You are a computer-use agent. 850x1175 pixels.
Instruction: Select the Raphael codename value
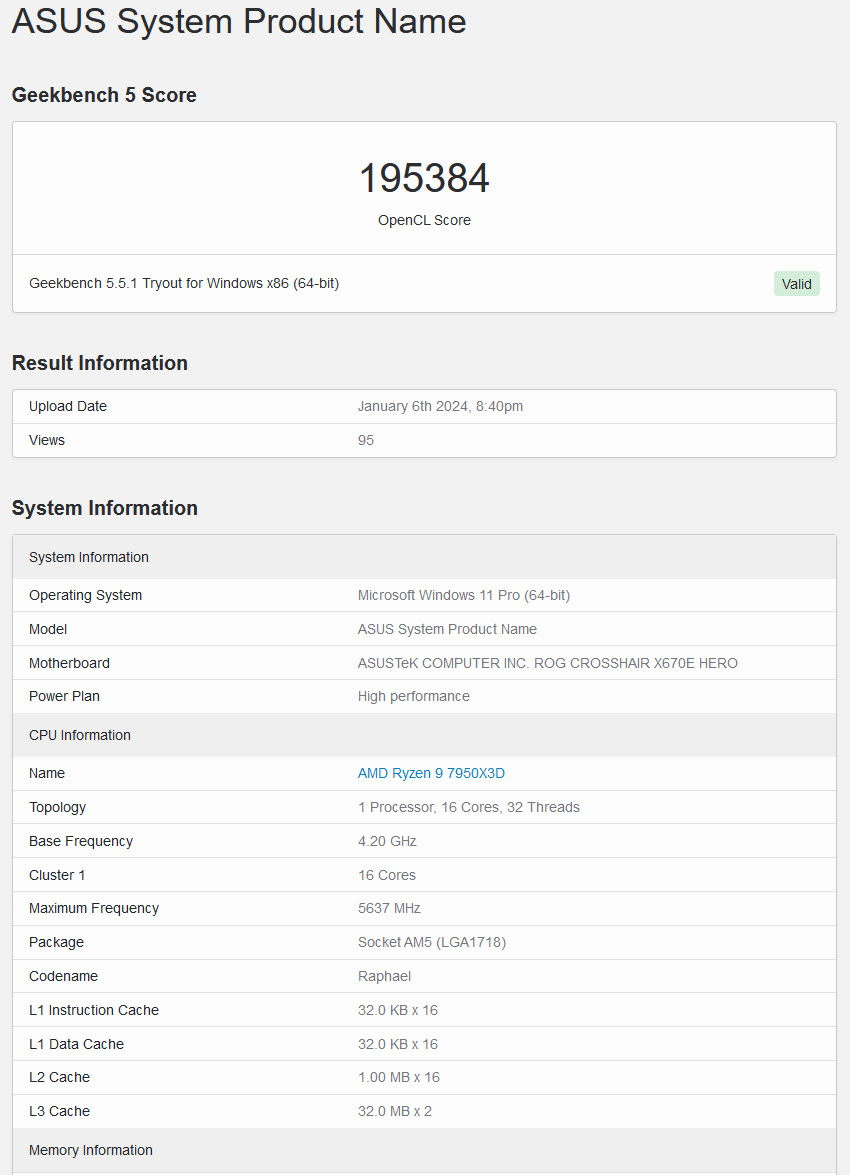(x=385, y=976)
